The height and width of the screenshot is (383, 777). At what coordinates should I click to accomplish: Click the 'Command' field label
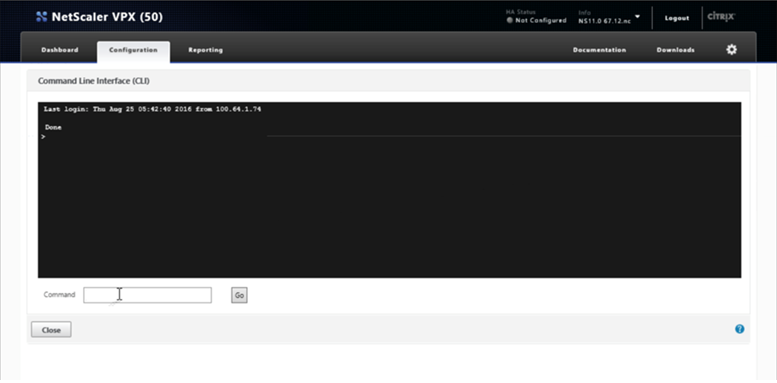pyautogui.click(x=59, y=294)
